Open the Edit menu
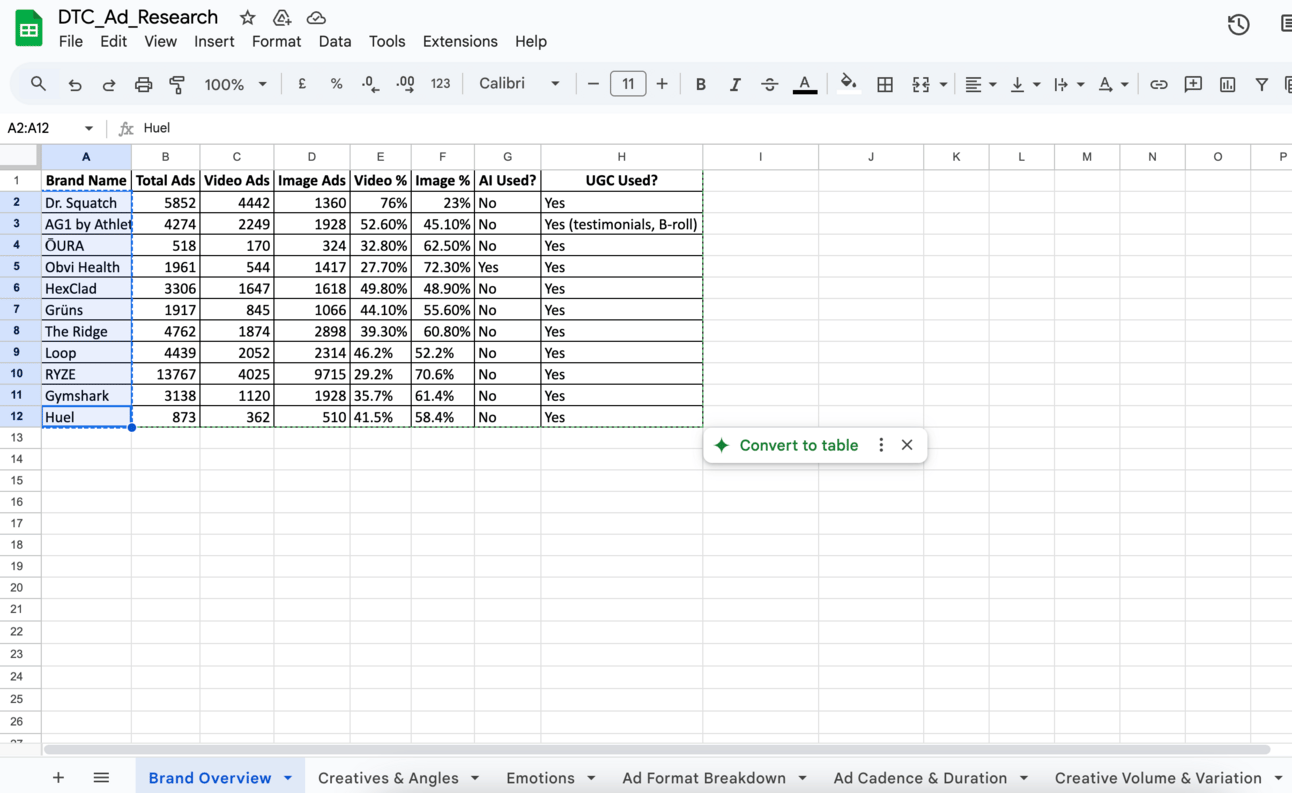Viewport: 1292px width, 793px height. (113, 41)
